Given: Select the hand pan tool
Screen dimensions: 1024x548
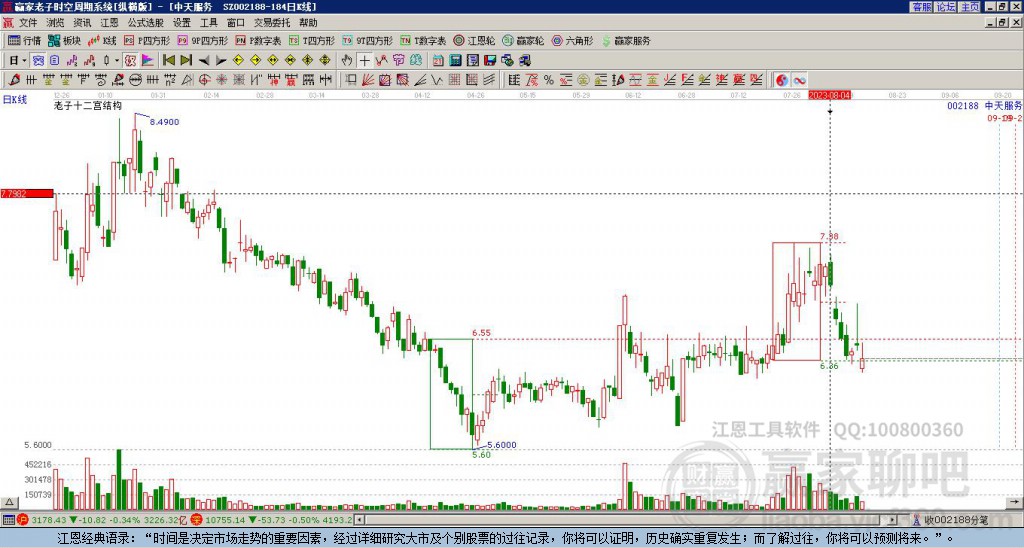Looking at the screenshot, I should pos(347,61).
